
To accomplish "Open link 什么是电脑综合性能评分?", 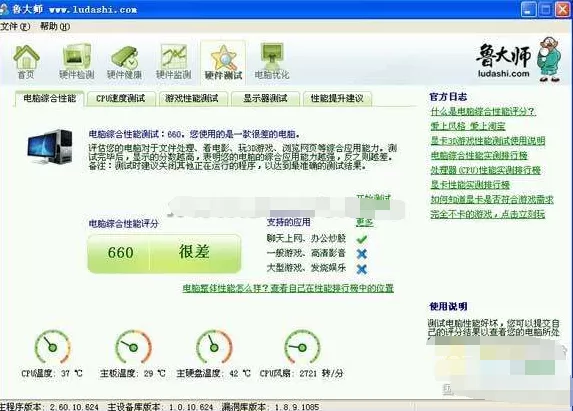I will tap(483, 111).
